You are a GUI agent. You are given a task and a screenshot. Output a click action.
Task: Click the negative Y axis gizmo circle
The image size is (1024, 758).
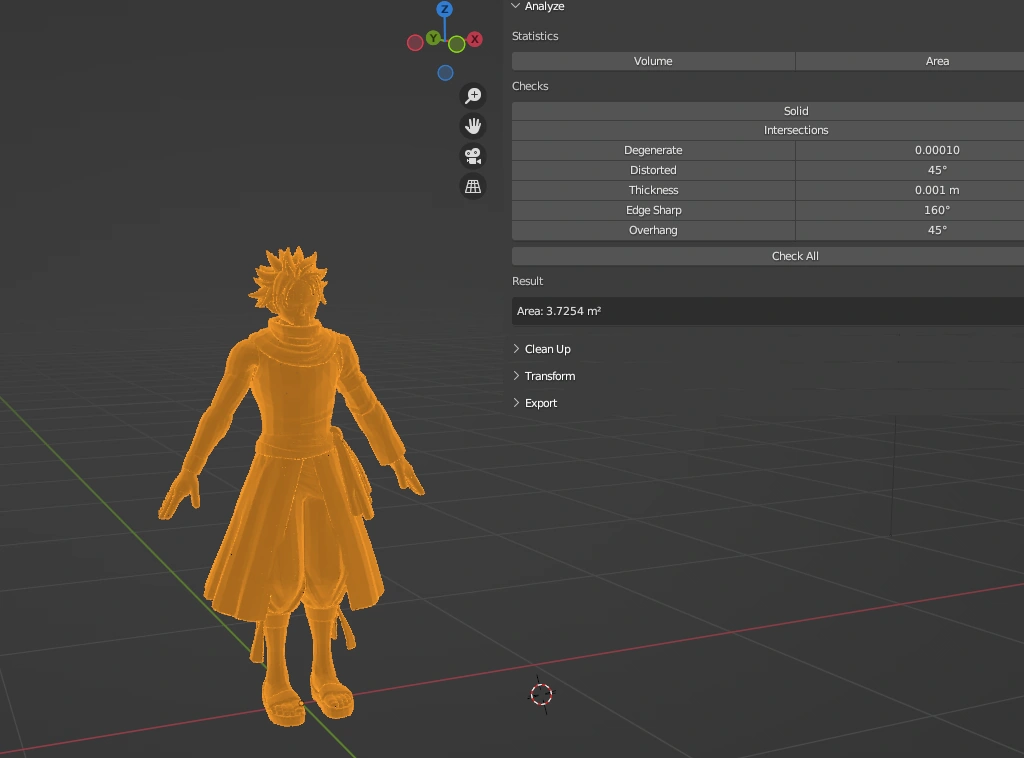point(456,44)
